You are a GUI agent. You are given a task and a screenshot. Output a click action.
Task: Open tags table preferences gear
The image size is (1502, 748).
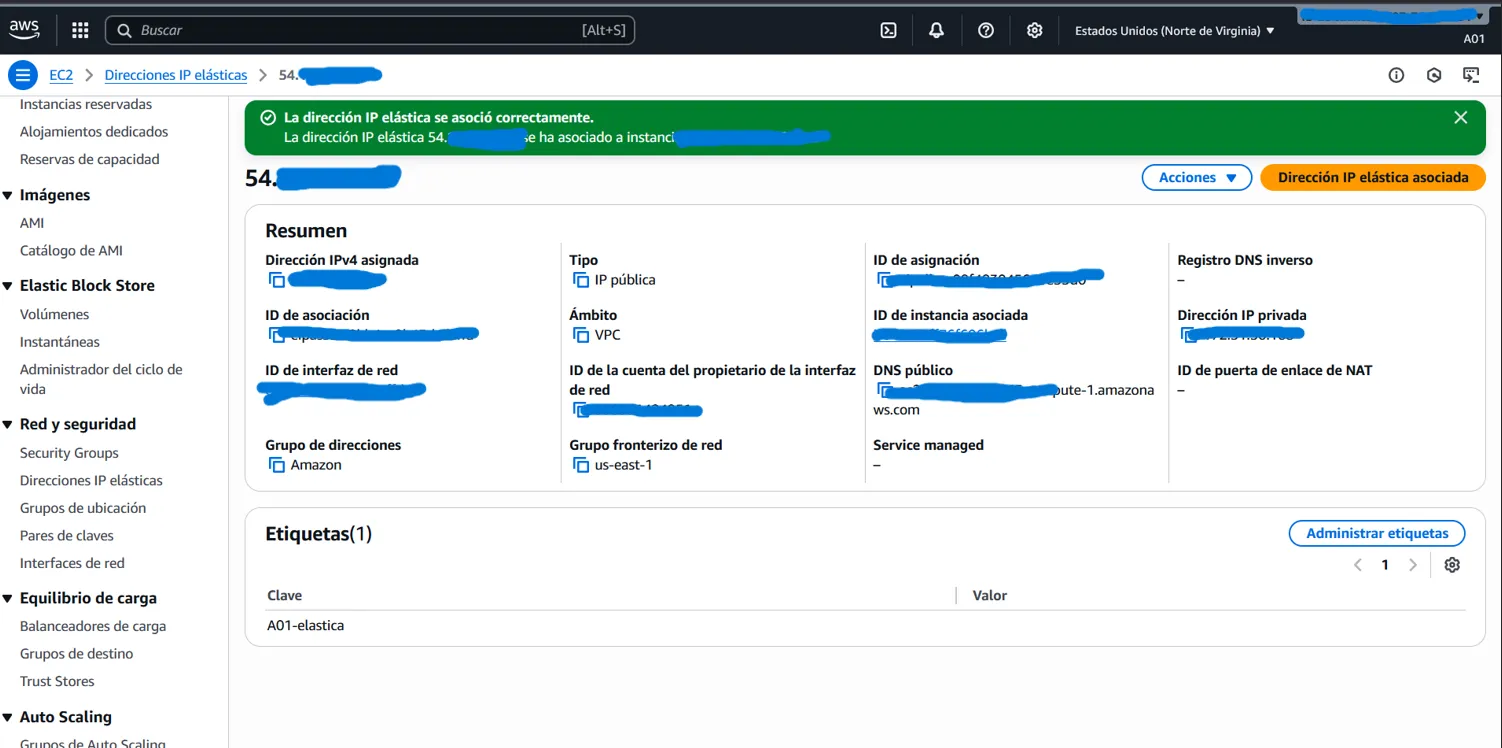1452,565
